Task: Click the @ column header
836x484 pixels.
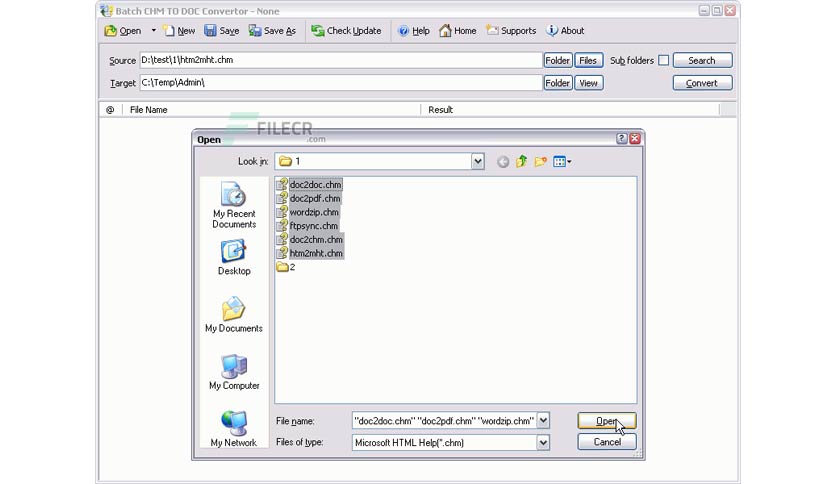Action: [110, 110]
